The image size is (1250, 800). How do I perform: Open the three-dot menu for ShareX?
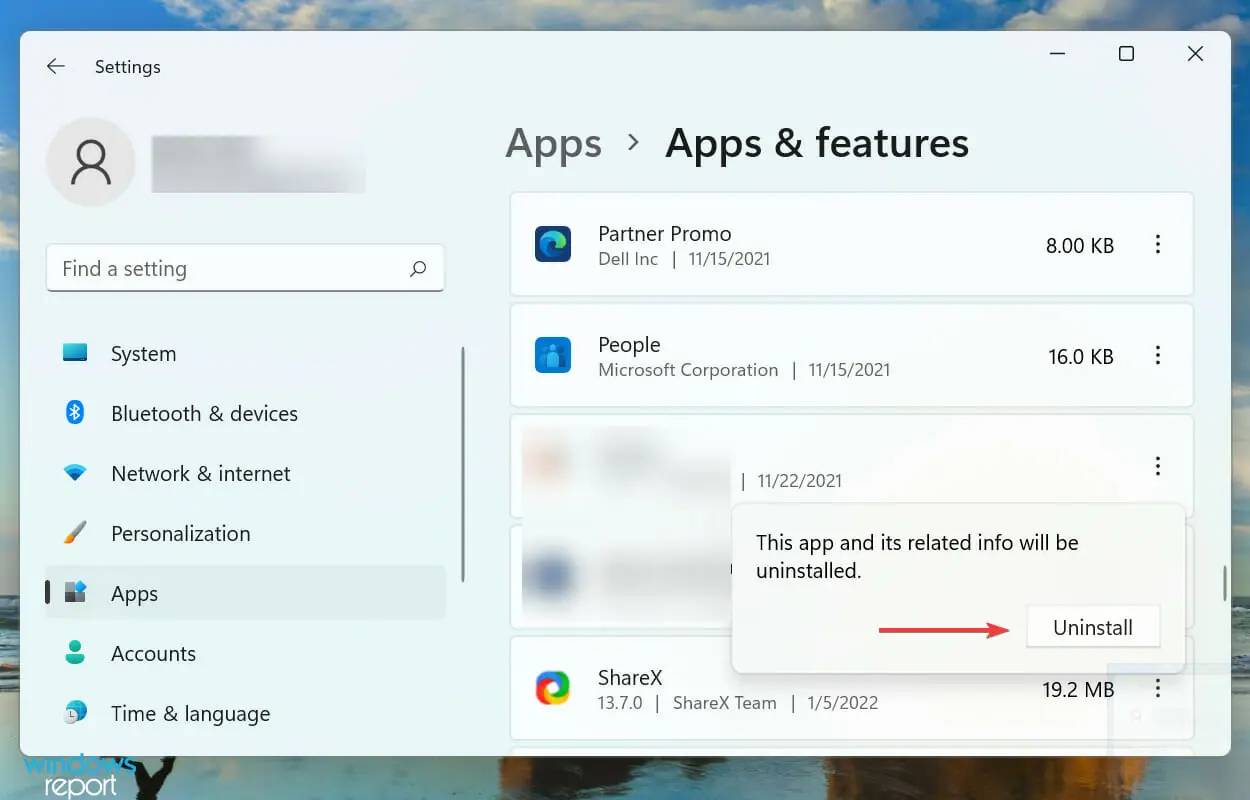[1158, 688]
